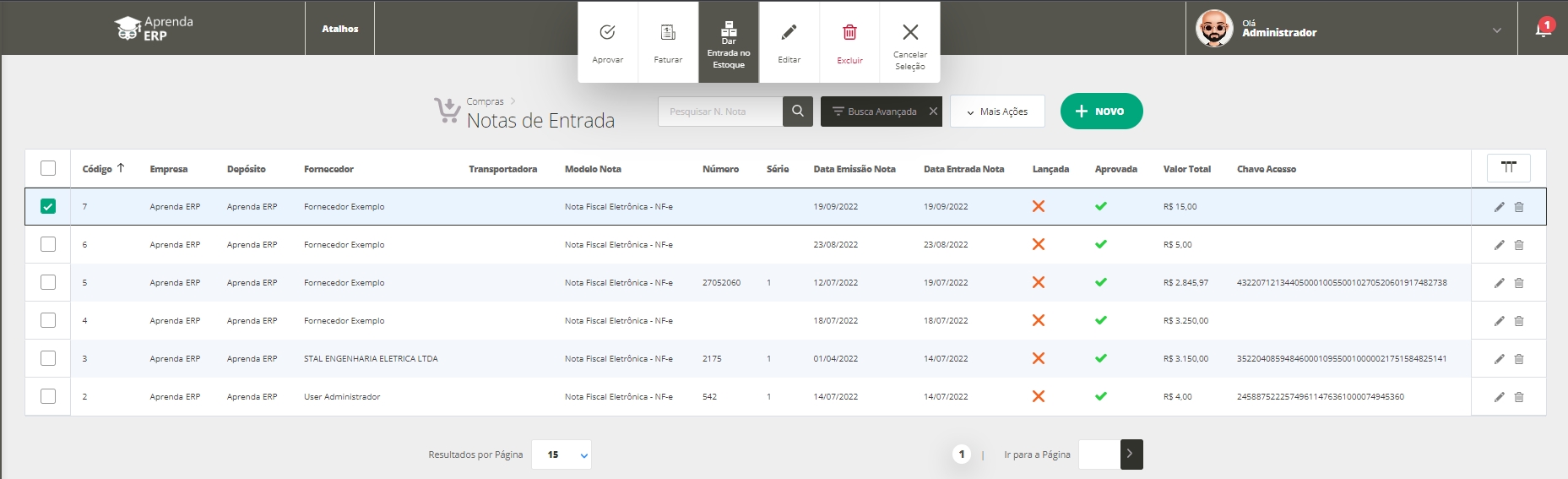Open the notifications bell icon
This screenshot has height=479, width=1568.
coord(1543,30)
